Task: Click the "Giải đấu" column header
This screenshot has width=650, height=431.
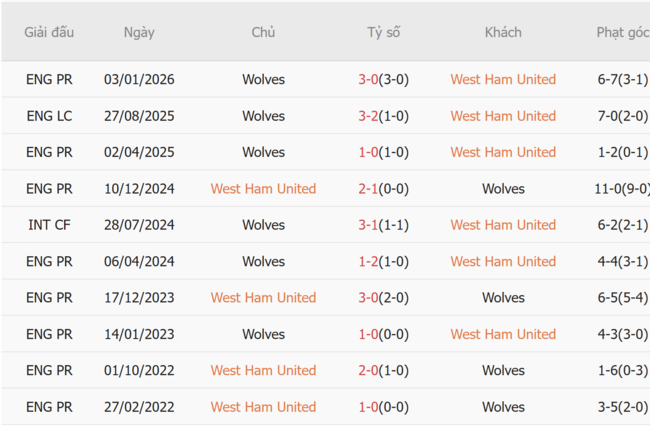Action: (50, 32)
